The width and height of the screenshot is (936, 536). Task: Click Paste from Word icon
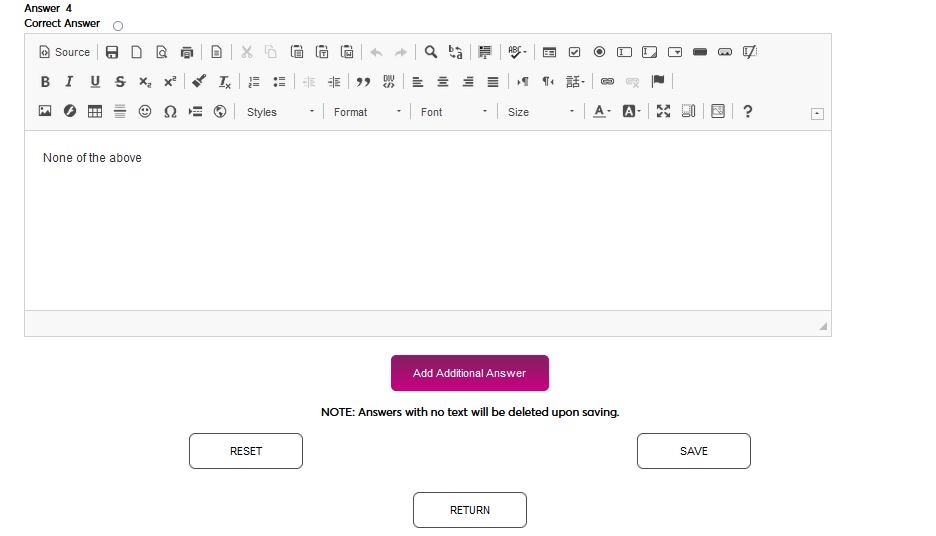pyautogui.click(x=347, y=52)
